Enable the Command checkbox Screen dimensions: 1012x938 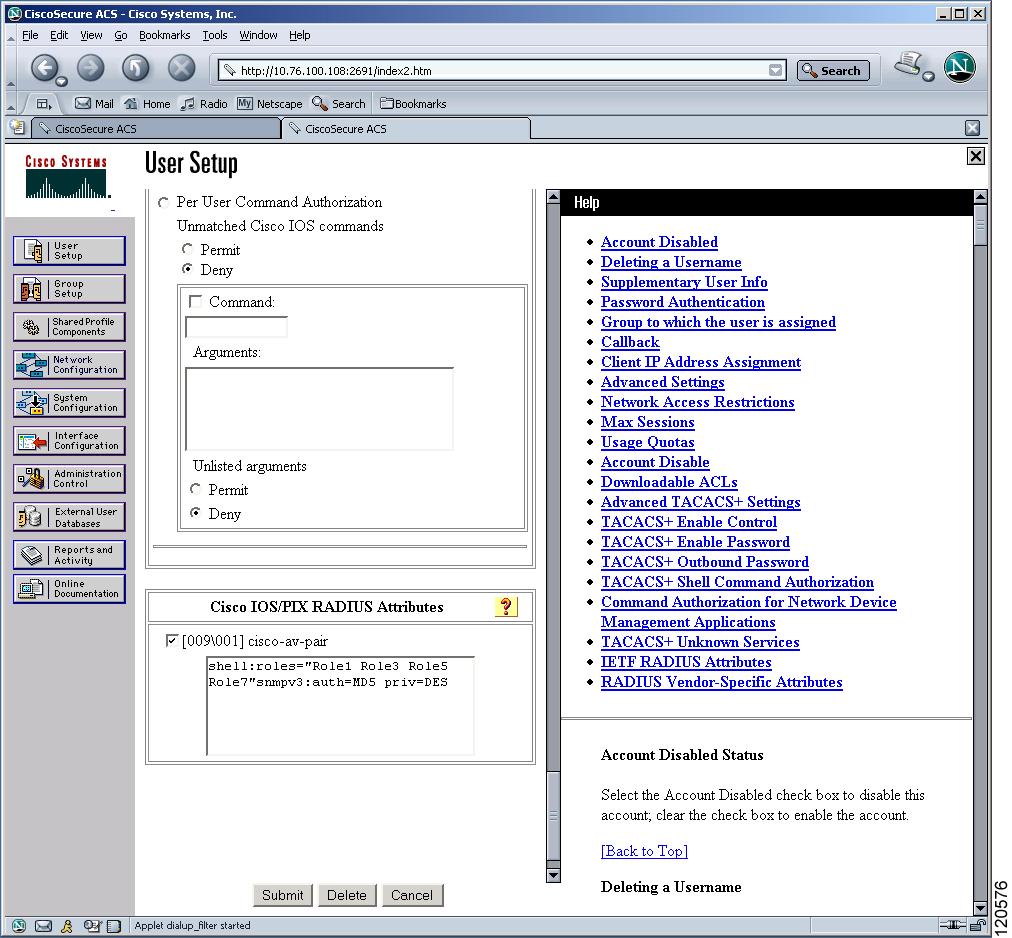pos(195,301)
